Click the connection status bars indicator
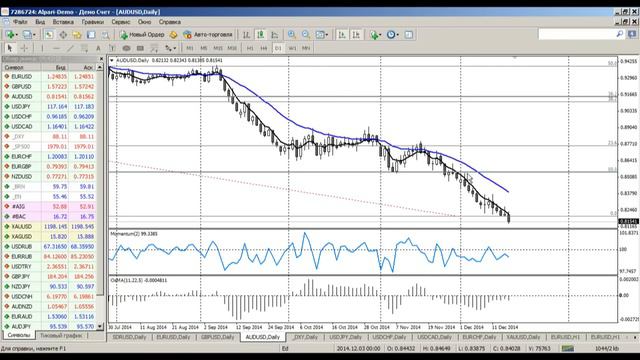640x360 pixels. 568,348
